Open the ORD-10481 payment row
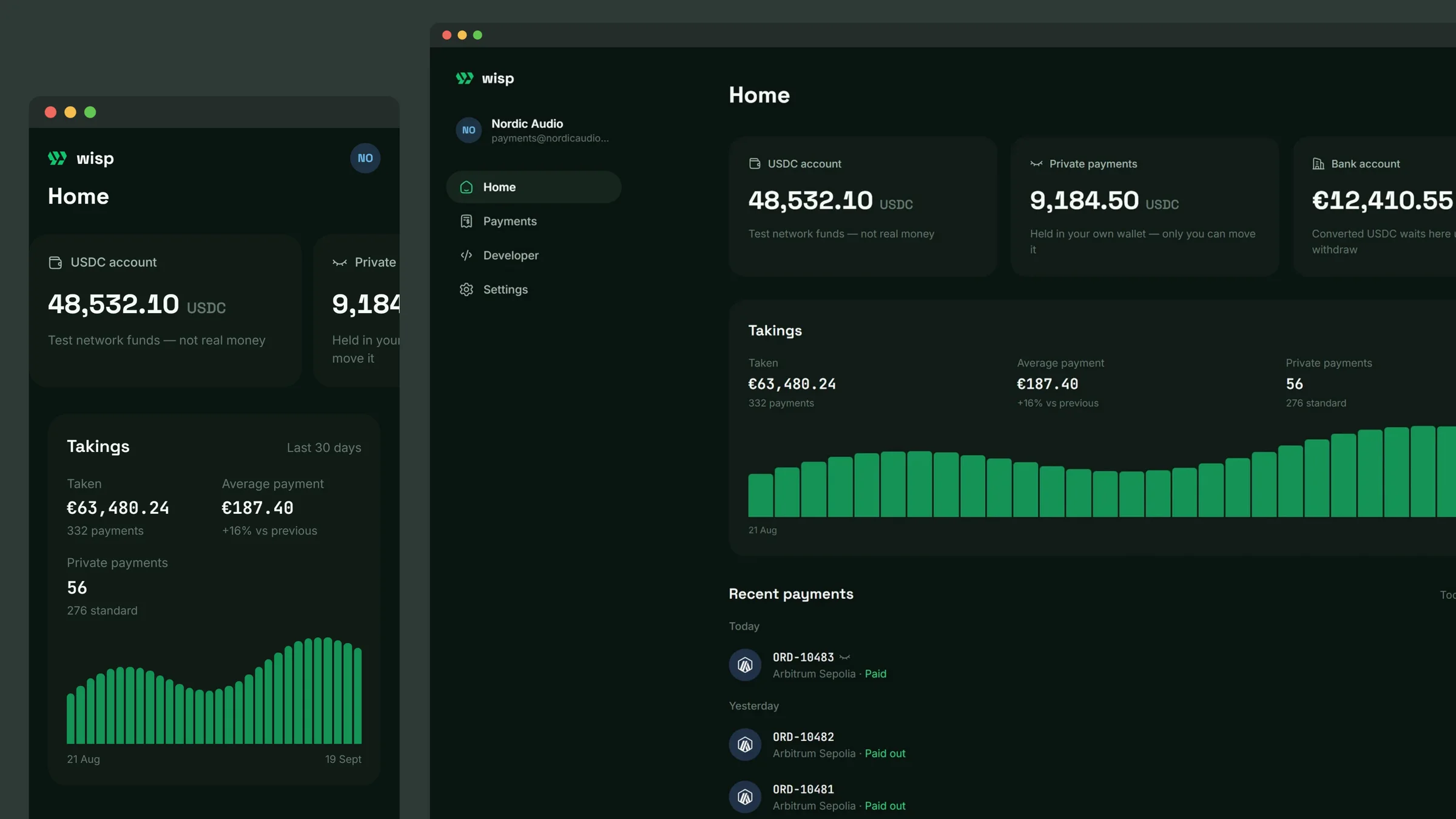Viewport: 1456px width, 819px height. 1092,797
